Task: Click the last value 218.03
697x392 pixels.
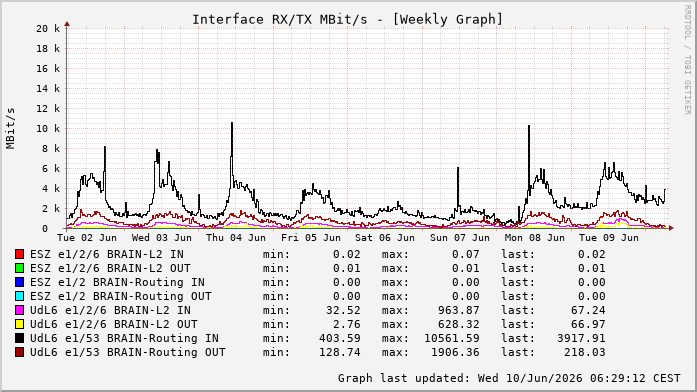Action: click(x=585, y=352)
